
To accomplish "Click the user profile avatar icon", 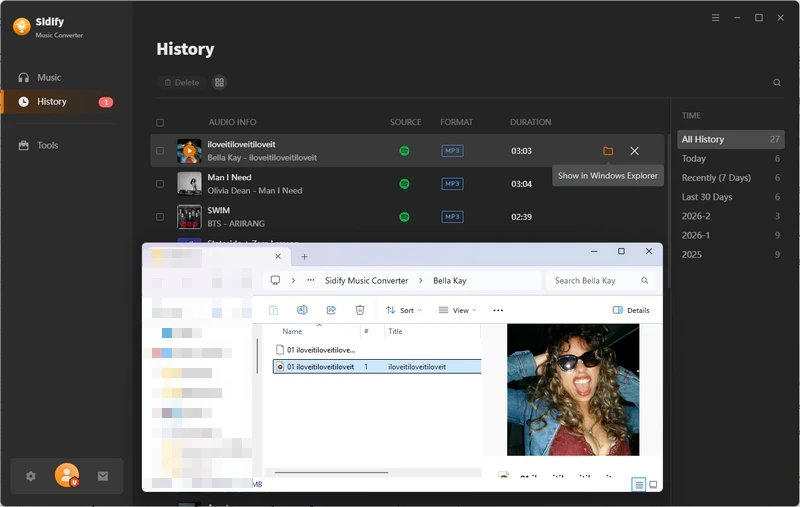I will [x=67, y=476].
